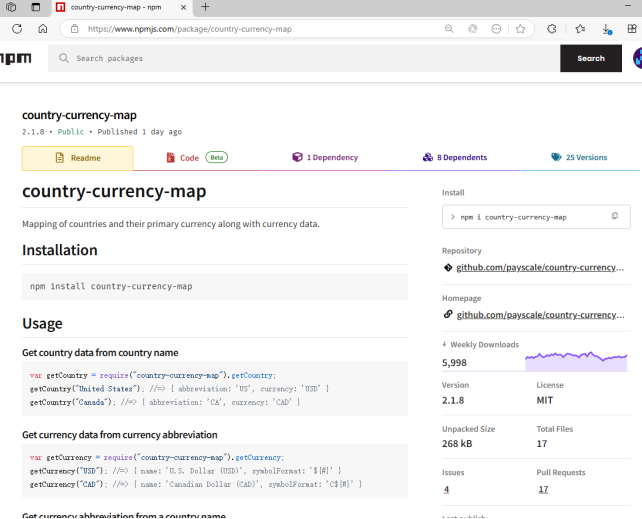Click the 'Installation' heading
The image size is (642, 519).
point(60,250)
